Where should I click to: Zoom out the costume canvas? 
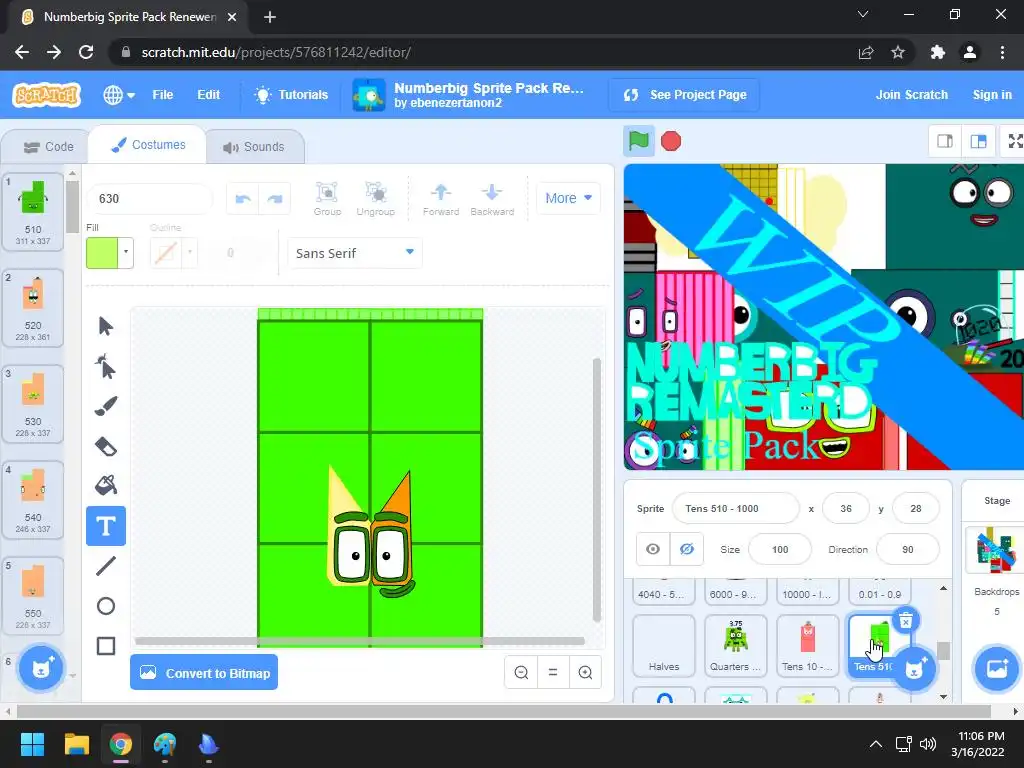point(521,673)
